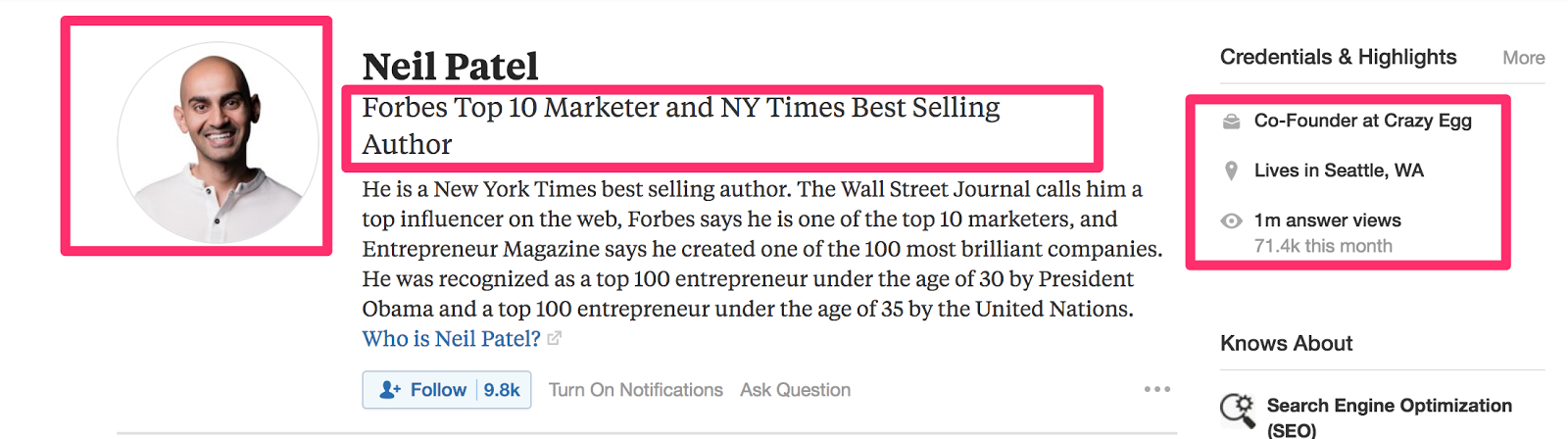Click the 1m answer views stat

[1328, 220]
